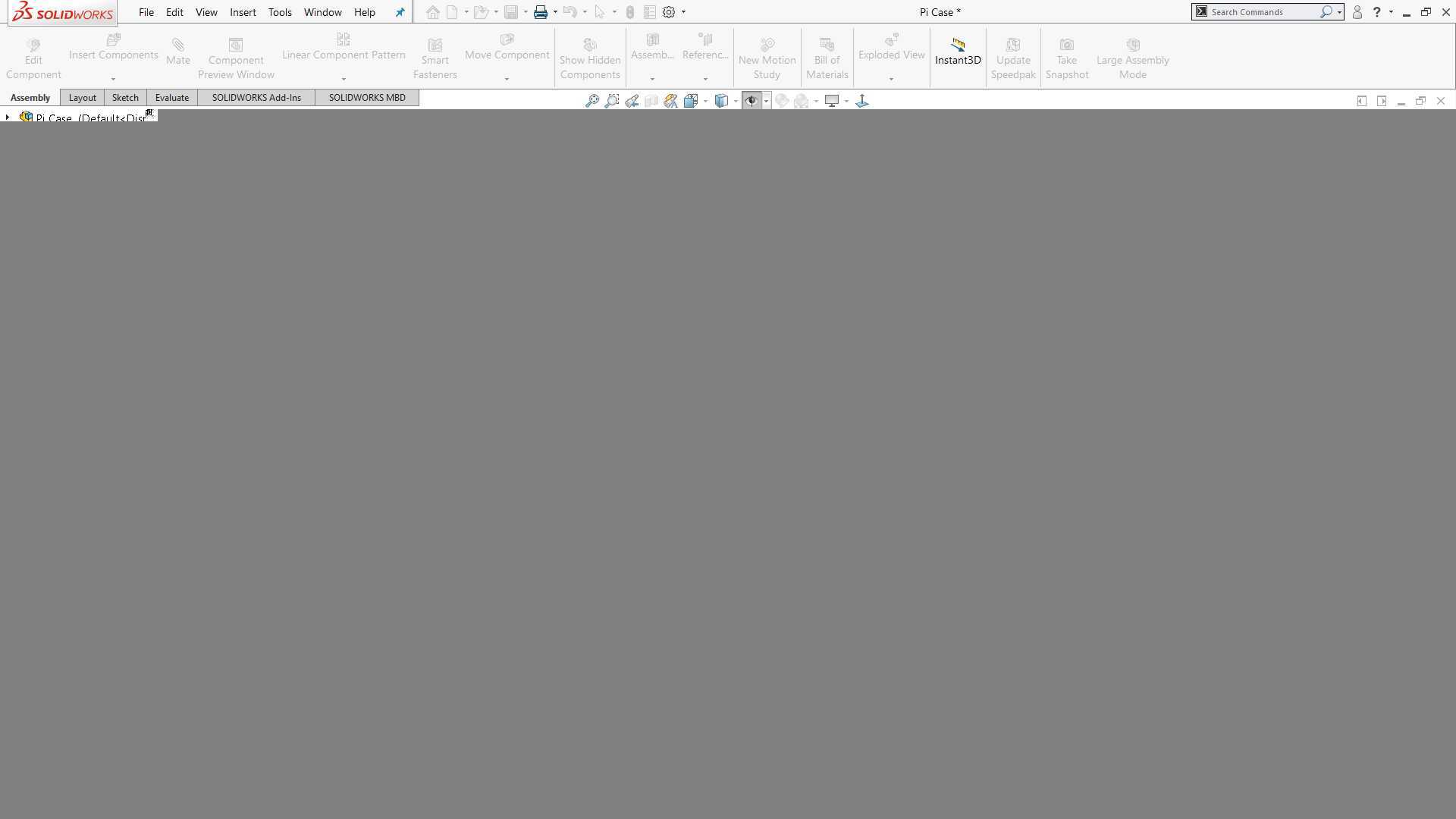Click Smart Fasteners tool
This screenshot has width=1456, height=819.
[x=435, y=58]
